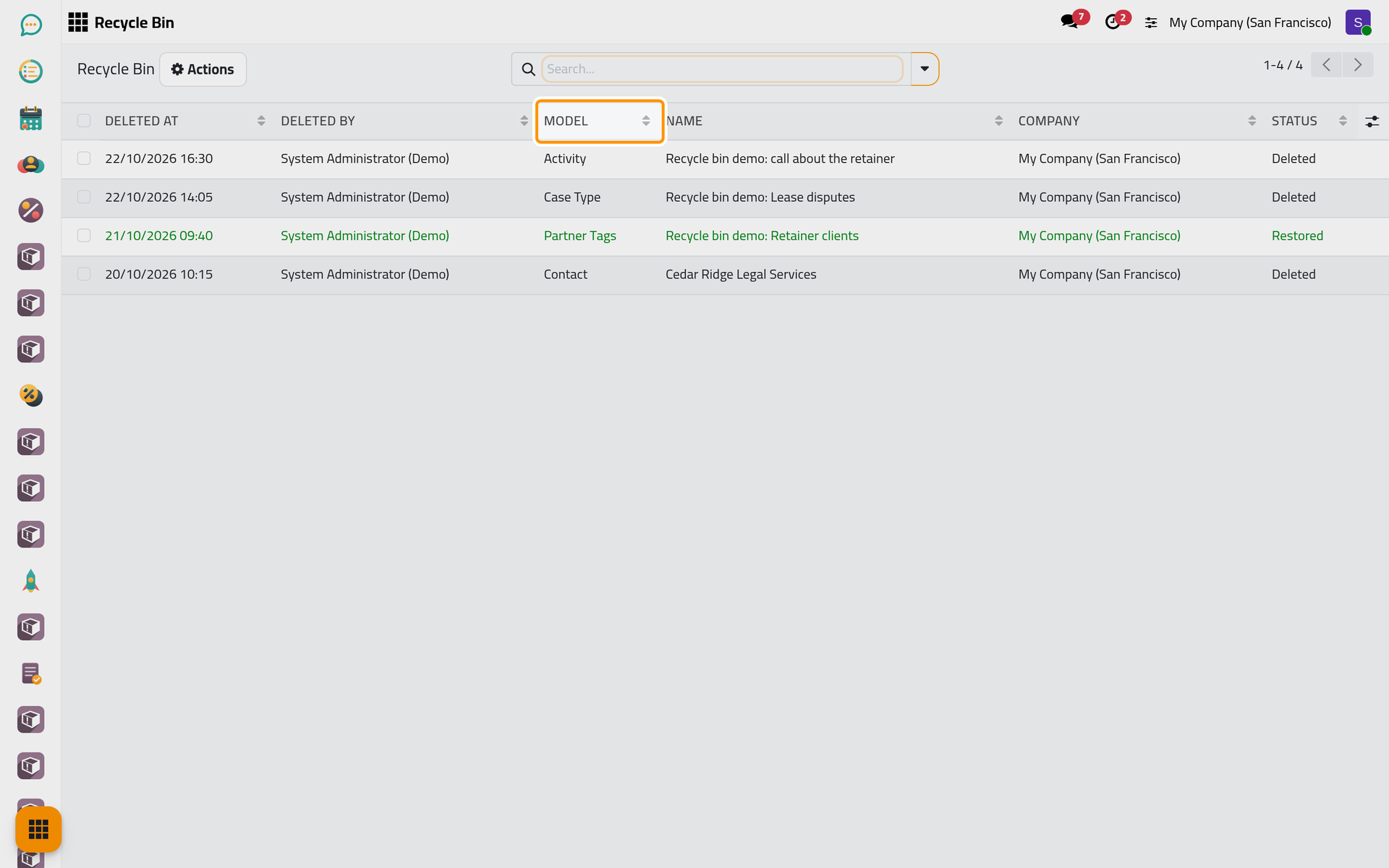Sort by Company column header
Image resolution: width=1389 pixels, height=868 pixels.
(x=1138, y=121)
